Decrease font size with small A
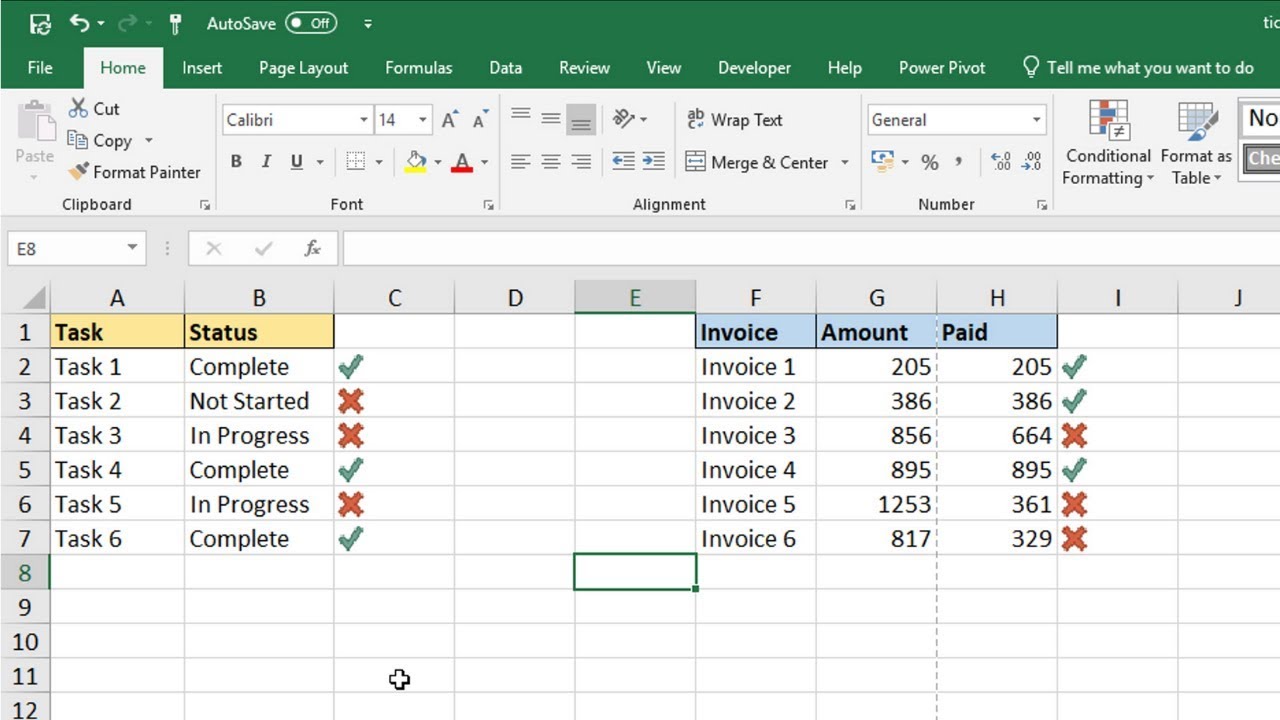Screen dimensions: 1280x720 [480, 120]
